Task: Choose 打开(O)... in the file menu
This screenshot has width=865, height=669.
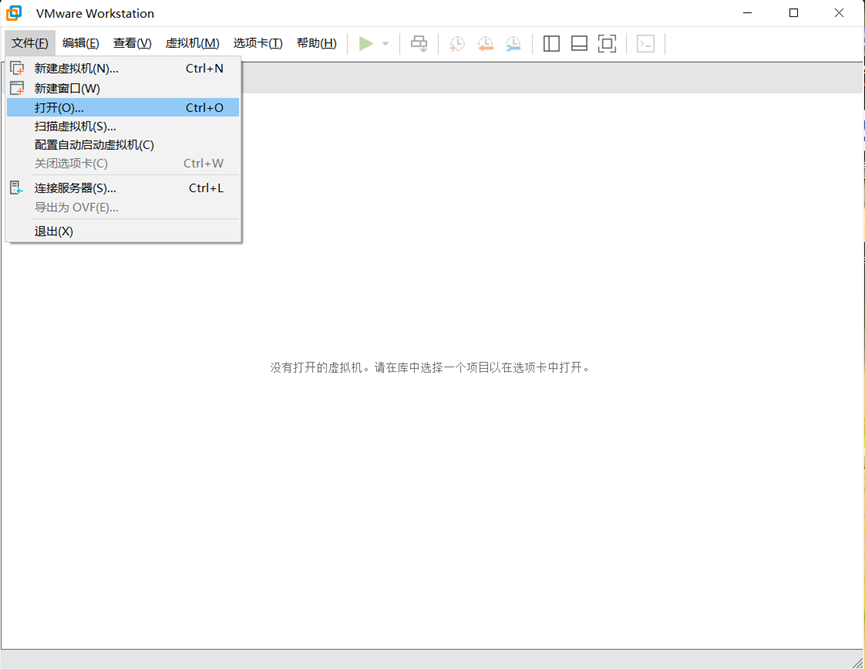Action: 123,108
